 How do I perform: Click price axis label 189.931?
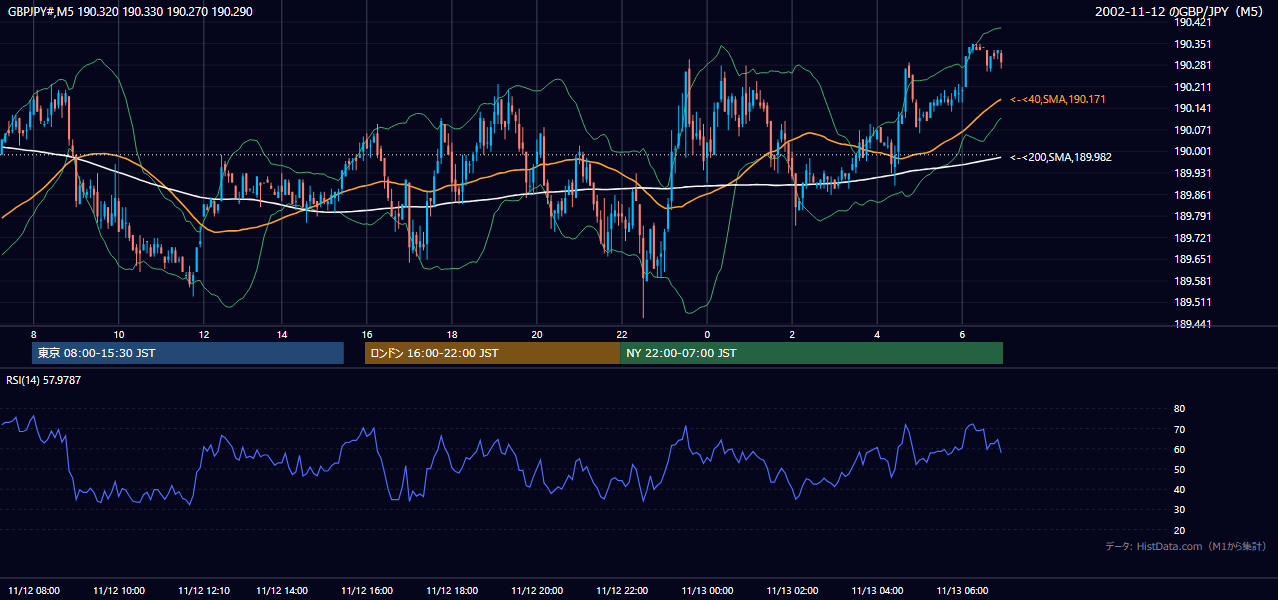(1192, 173)
